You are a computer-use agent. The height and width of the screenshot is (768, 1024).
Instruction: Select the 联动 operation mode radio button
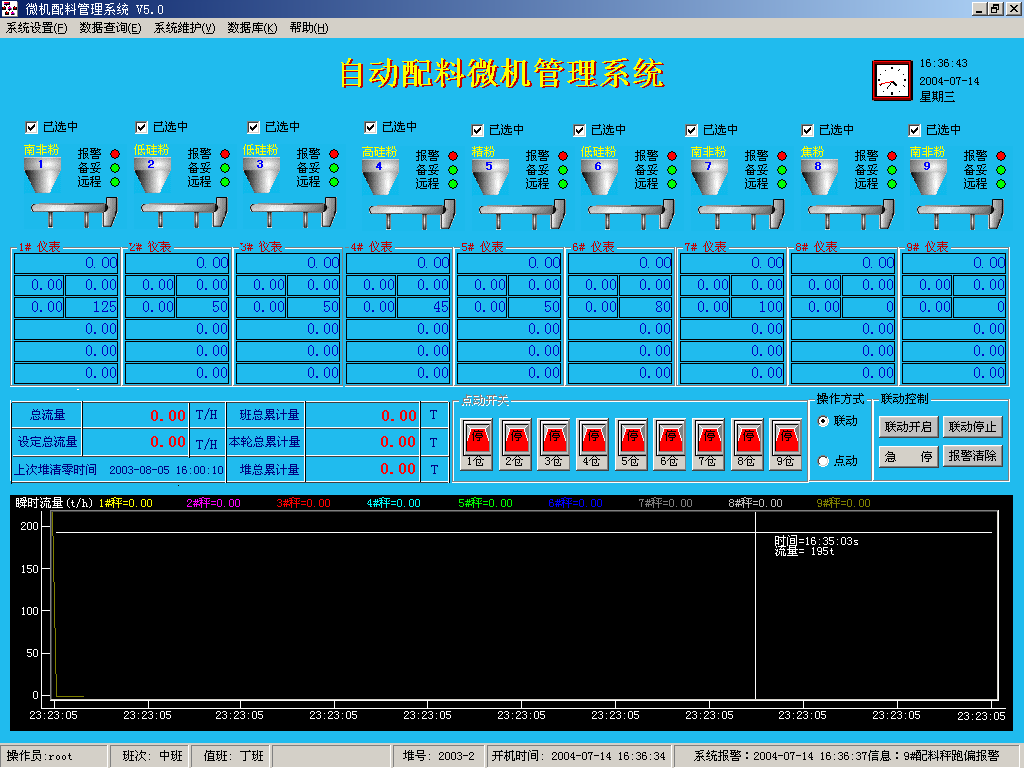coord(823,421)
